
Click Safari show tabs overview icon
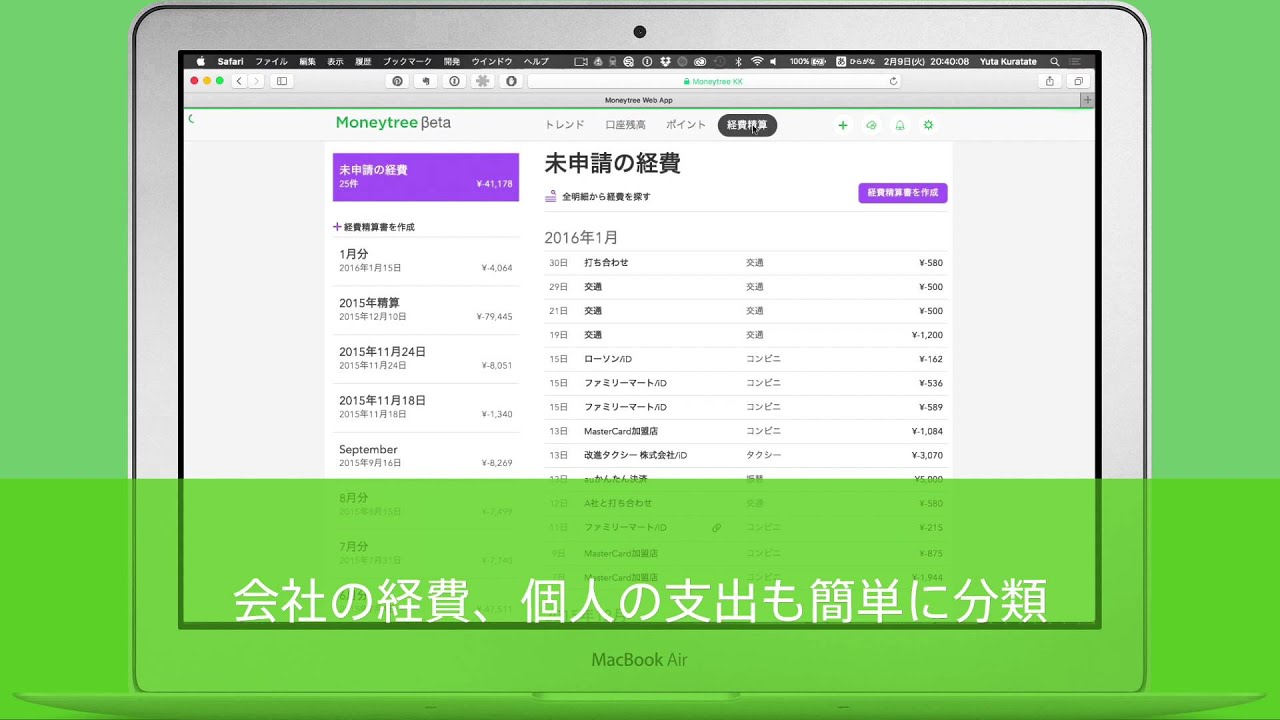coord(1078,81)
